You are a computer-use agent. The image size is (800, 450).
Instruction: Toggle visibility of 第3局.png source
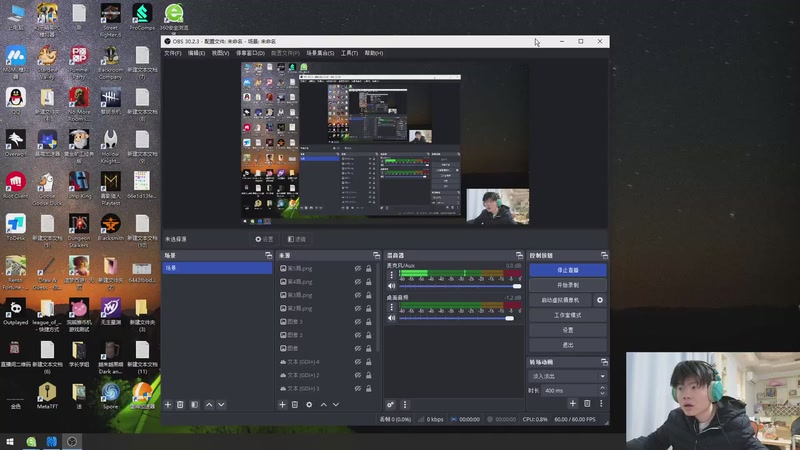[x=358, y=295]
